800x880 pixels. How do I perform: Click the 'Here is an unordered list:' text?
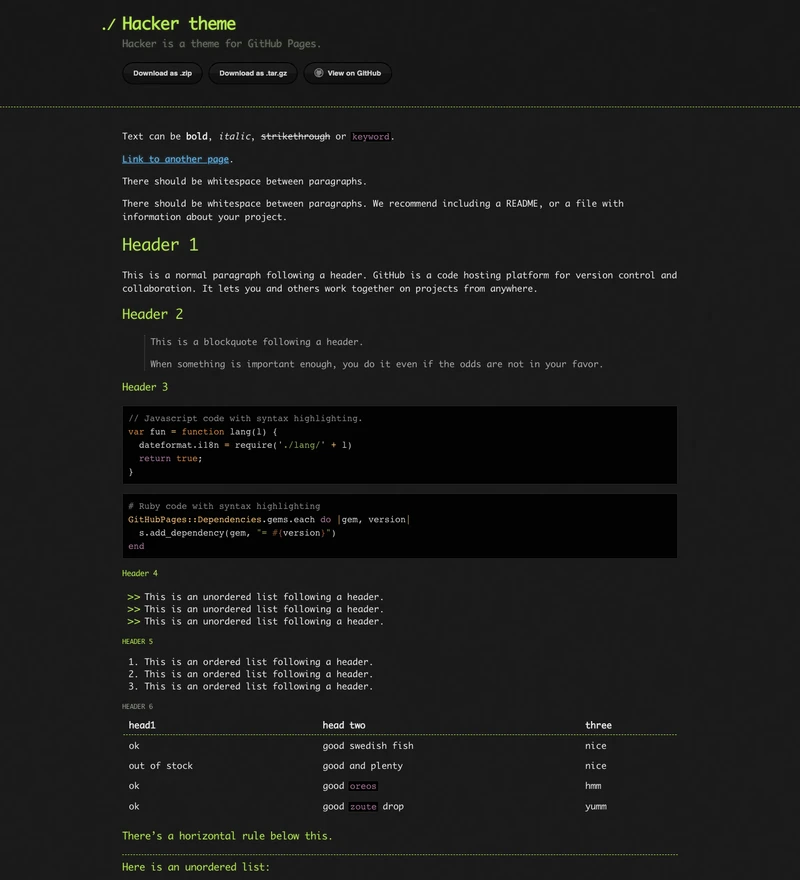(195, 868)
